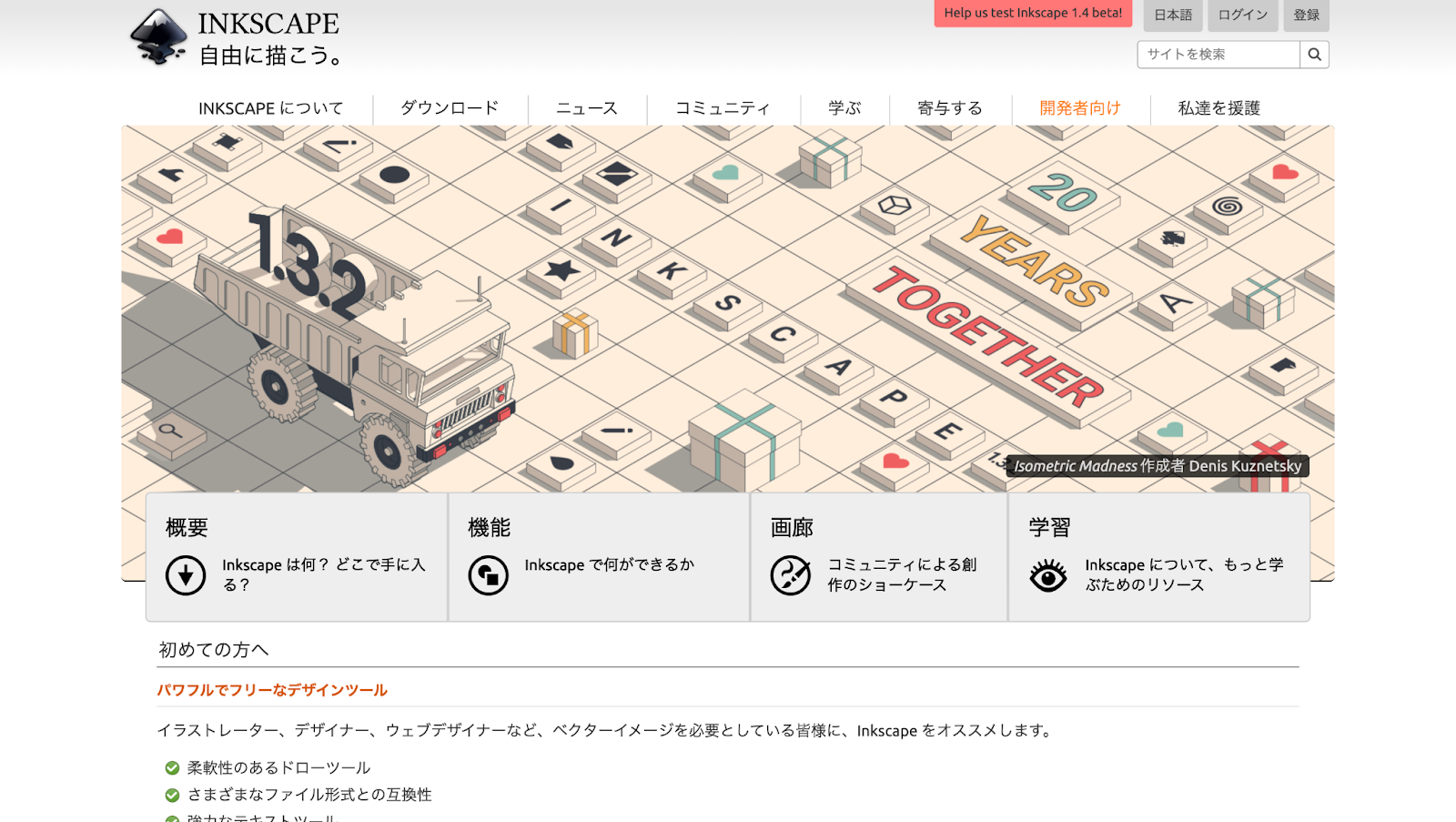The height and width of the screenshot is (822, 1456).
Task: Click the ログイン button
Action: pyautogui.click(x=1243, y=15)
